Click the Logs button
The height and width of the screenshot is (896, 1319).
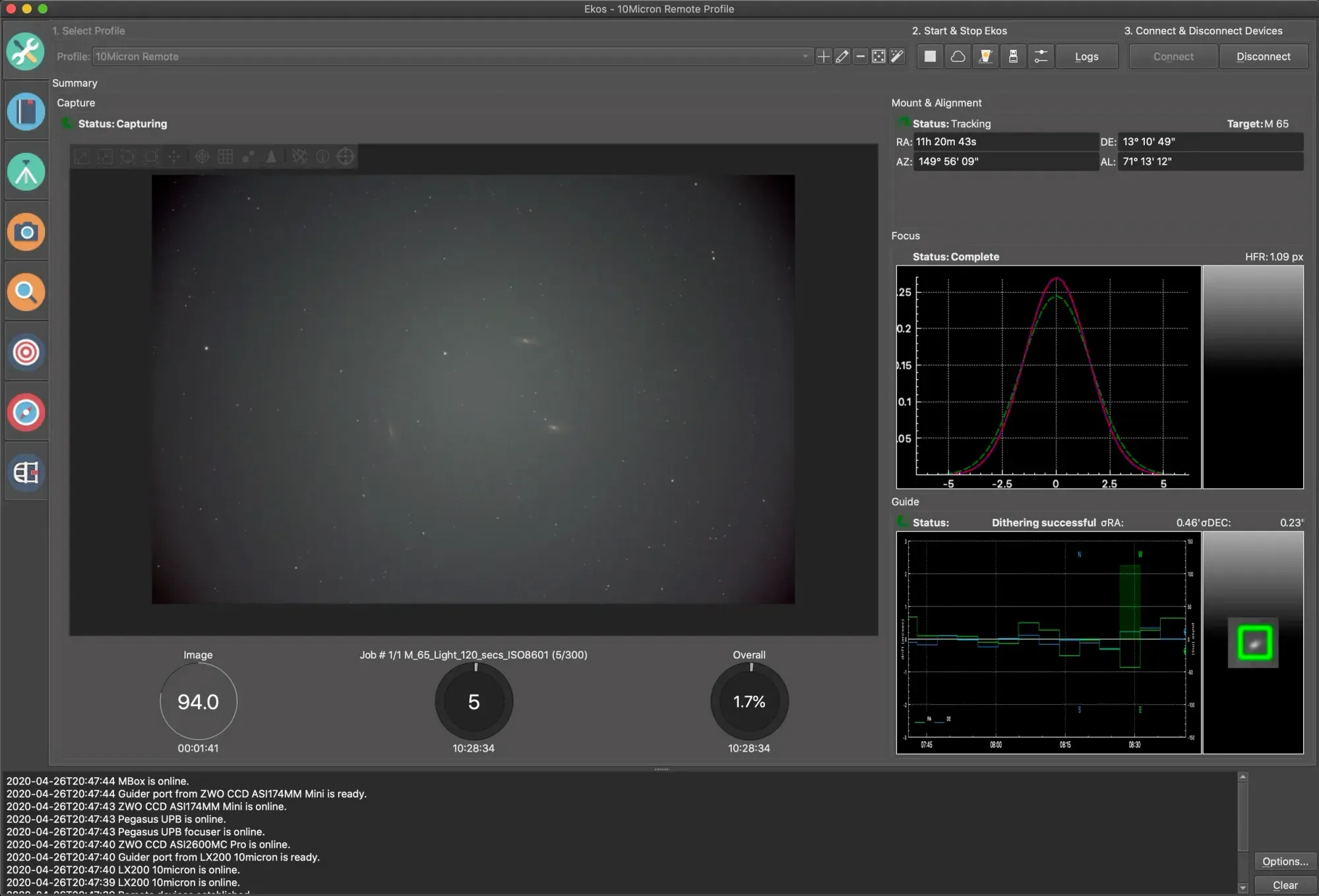tap(1086, 57)
